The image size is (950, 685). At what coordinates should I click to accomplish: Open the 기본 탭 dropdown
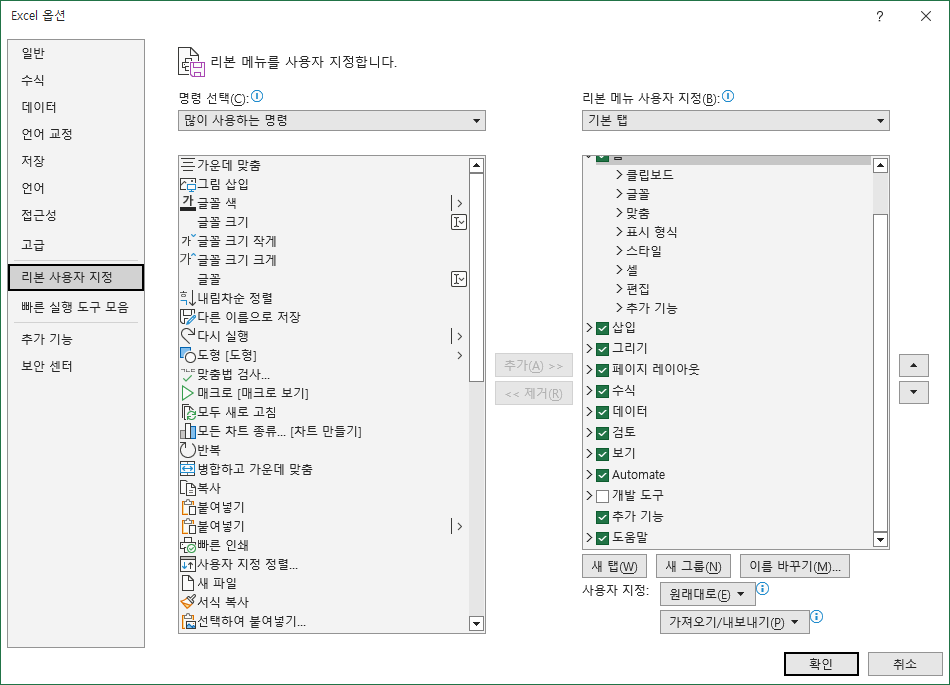(x=736, y=121)
